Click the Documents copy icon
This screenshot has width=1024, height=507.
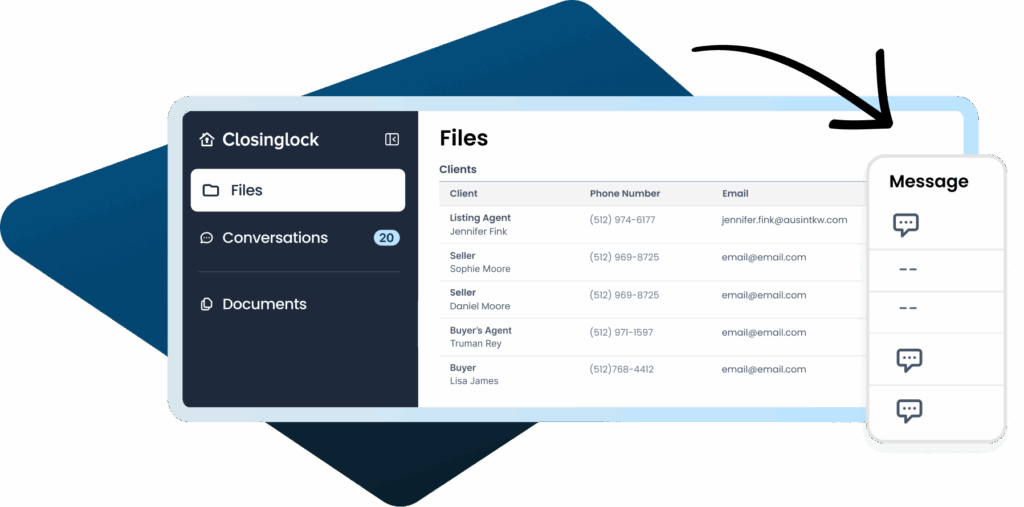[x=206, y=304]
